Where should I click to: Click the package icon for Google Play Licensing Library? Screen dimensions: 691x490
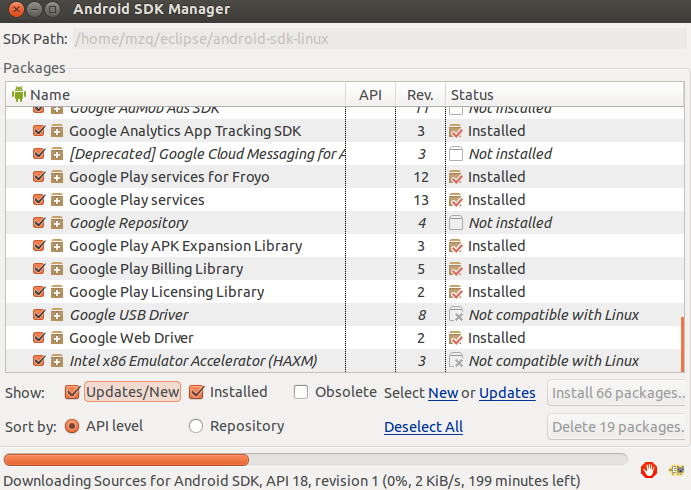coord(57,292)
